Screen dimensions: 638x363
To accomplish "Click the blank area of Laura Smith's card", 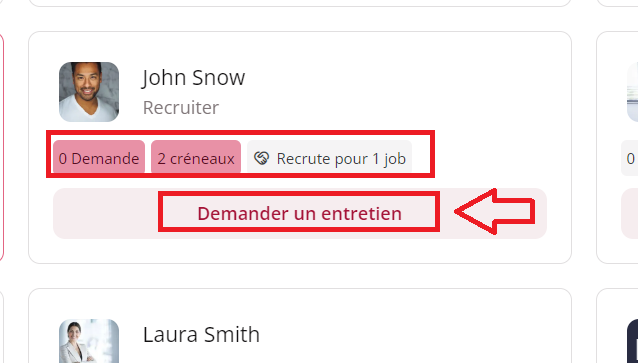I will coord(407,334).
